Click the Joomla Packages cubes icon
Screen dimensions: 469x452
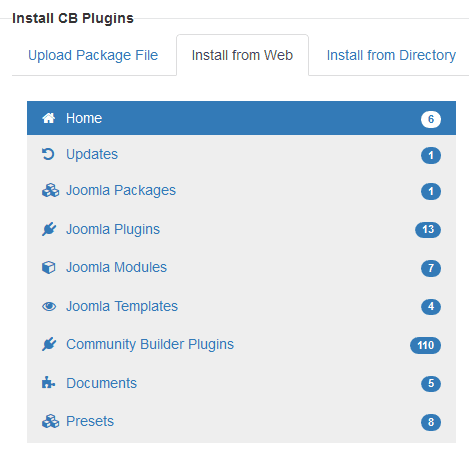(50, 190)
